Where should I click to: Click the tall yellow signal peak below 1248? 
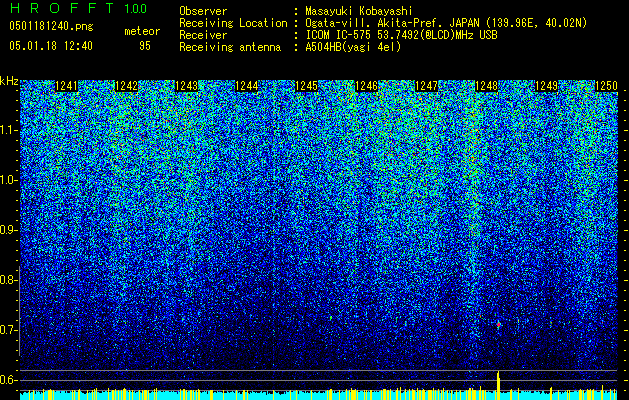tap(498, 385)
